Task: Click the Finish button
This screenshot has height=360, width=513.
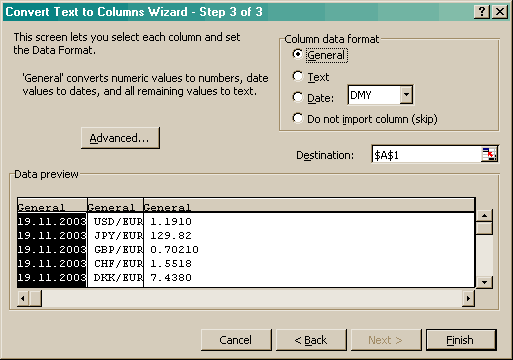Action: coord(461,340)
